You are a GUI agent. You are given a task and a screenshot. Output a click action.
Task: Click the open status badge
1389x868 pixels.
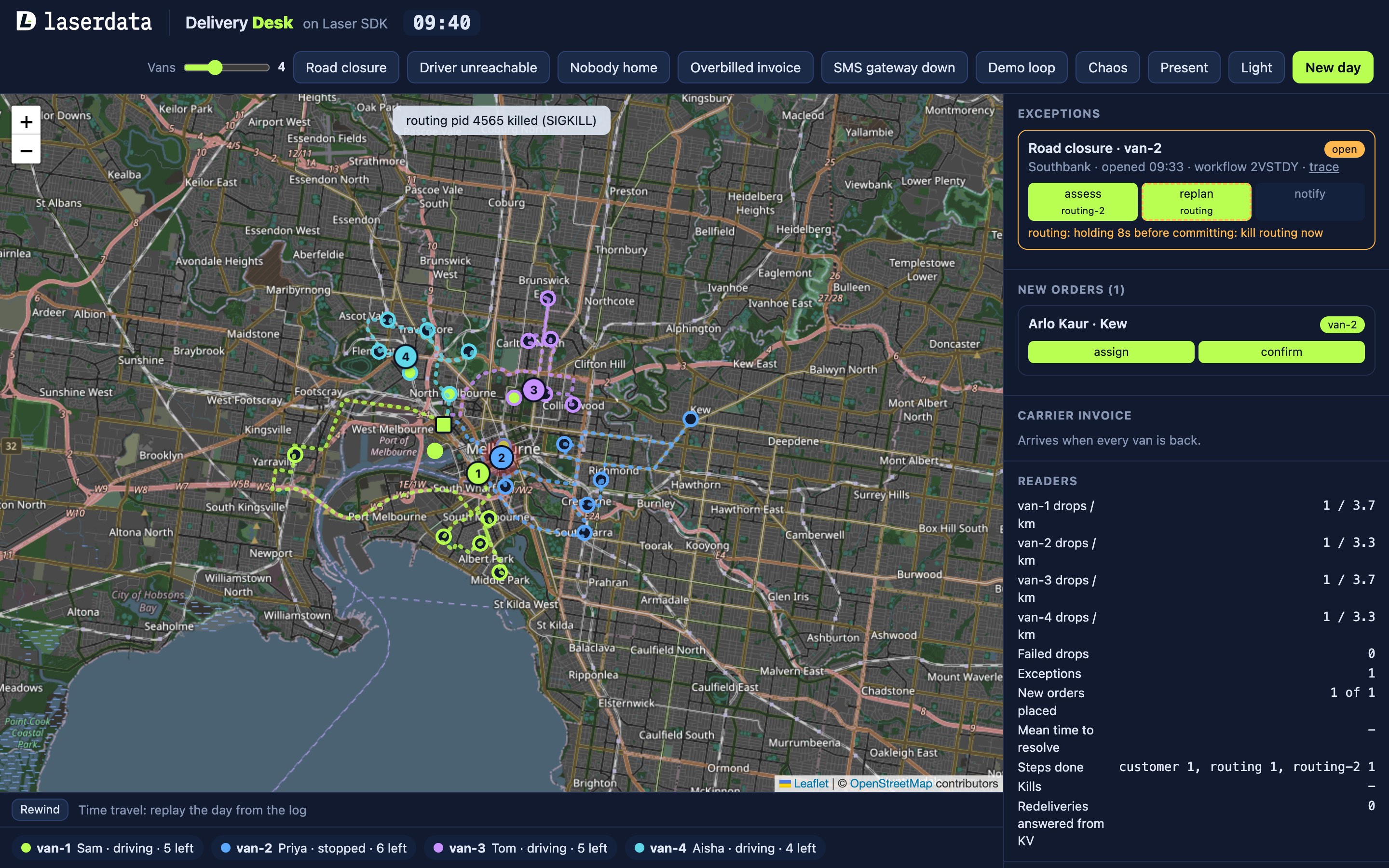(1344, 149)
